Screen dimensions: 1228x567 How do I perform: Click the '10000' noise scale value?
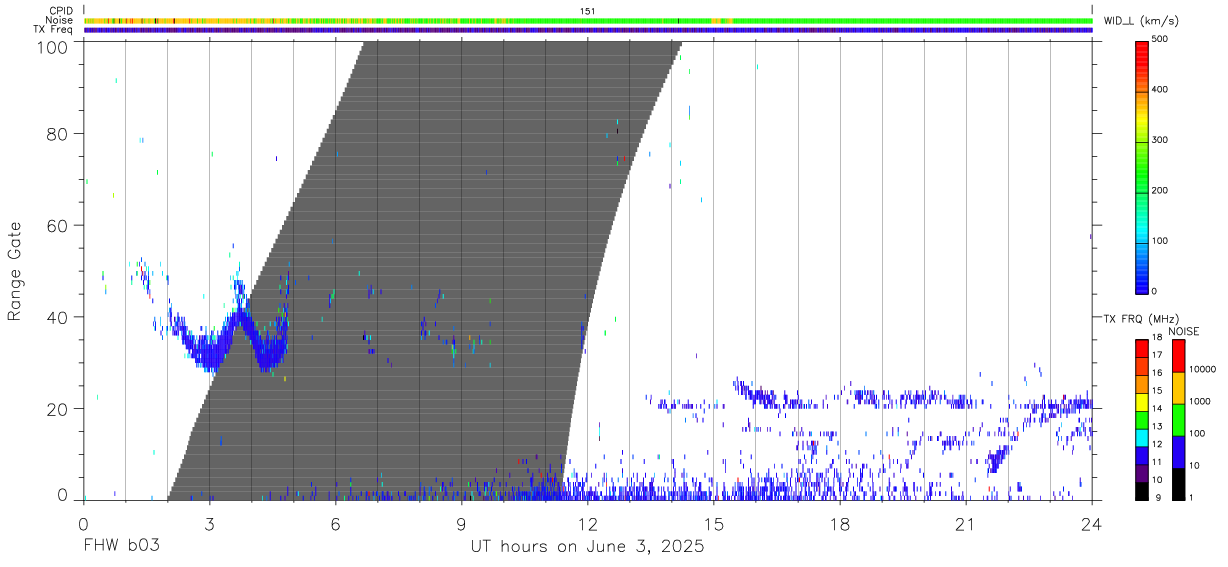tap(1204, 370)
